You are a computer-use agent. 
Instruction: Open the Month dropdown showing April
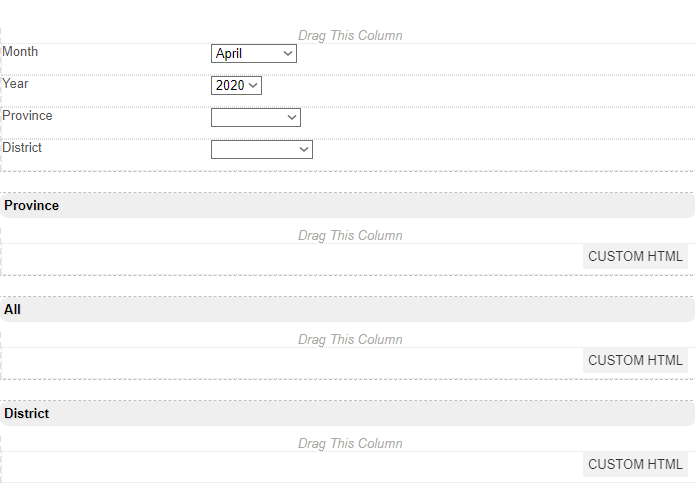[x=254, y=54]
